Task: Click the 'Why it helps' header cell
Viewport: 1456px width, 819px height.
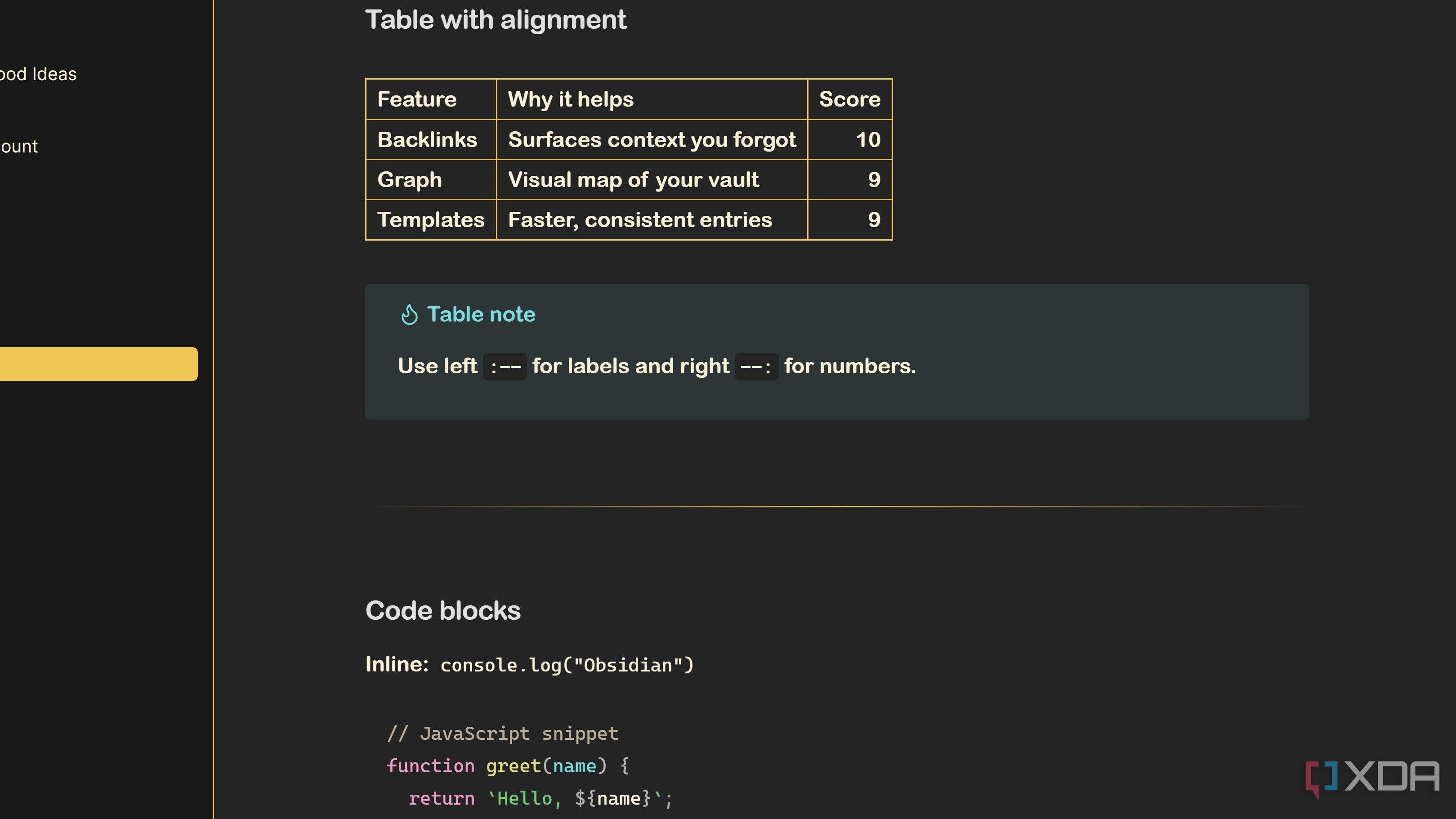Action: [x=652, y=99]
